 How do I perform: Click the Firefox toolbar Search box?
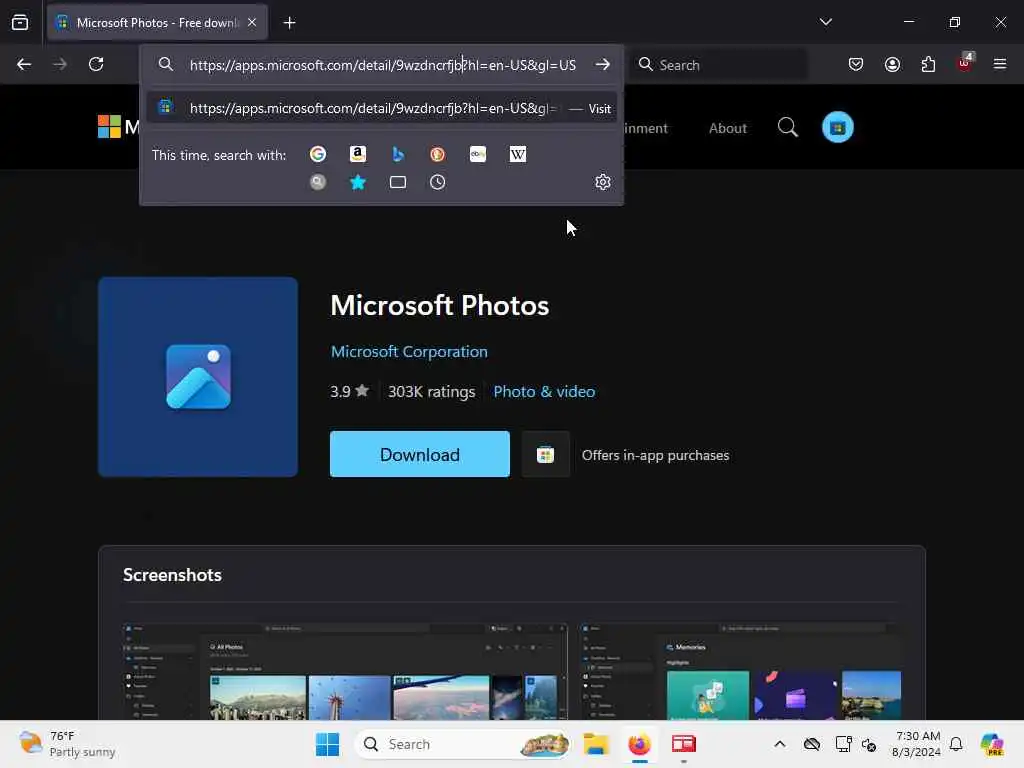(718, 65)
